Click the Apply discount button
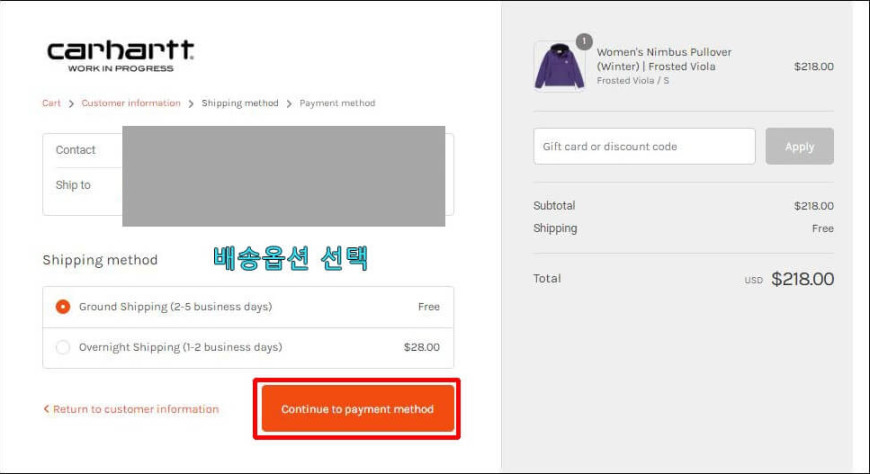870x474 pixels. pyautogui.click(x=800, y=147)
